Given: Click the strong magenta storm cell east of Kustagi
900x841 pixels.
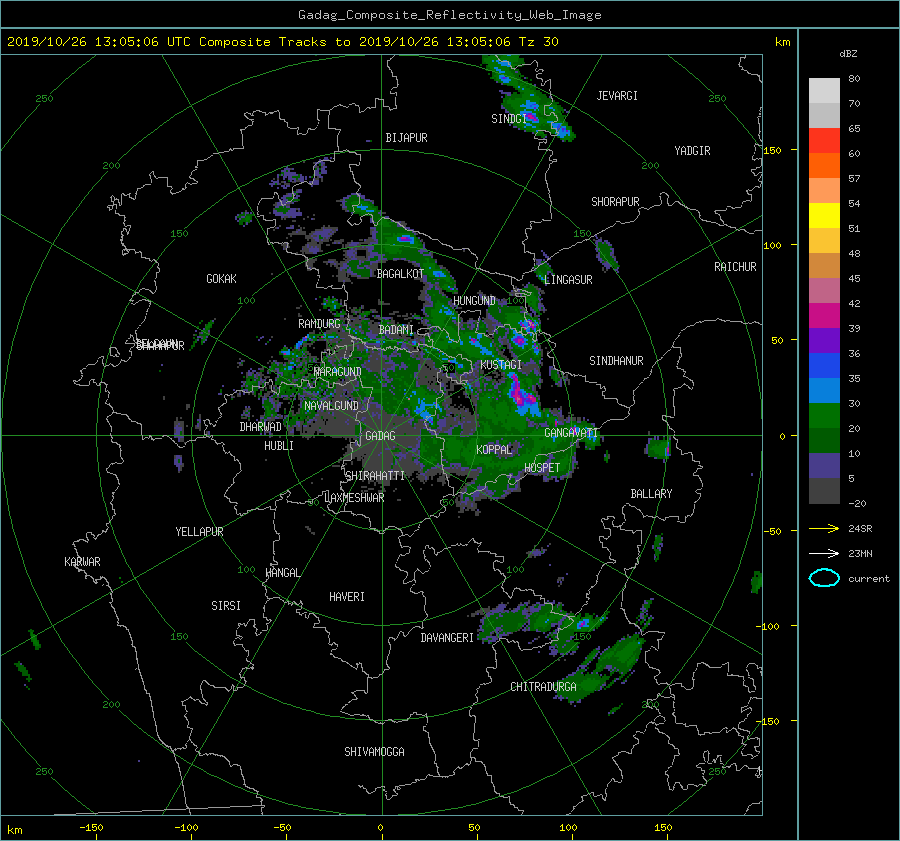Looking at the screenshot, I should [522, 394].
